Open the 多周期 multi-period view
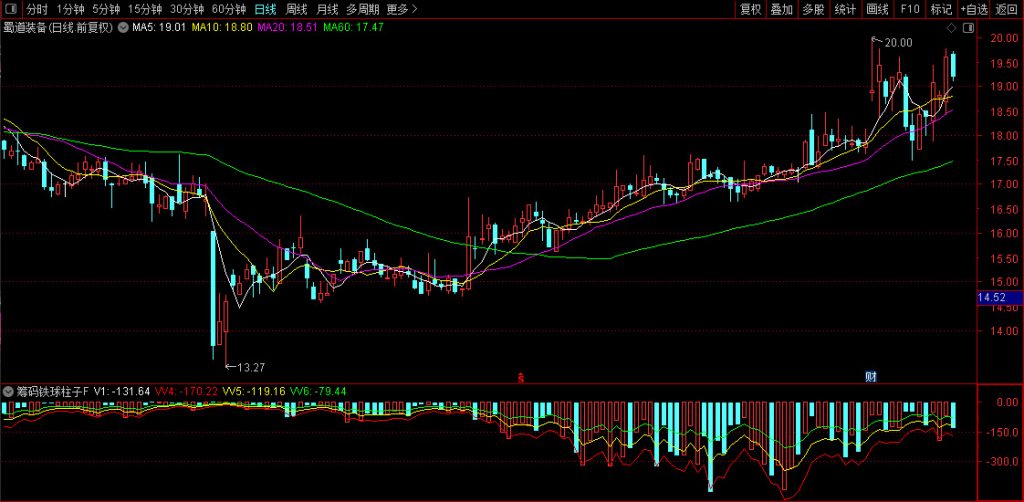Screen dimensions: 1024x502 pyautogui.click(x=363, y=9)
